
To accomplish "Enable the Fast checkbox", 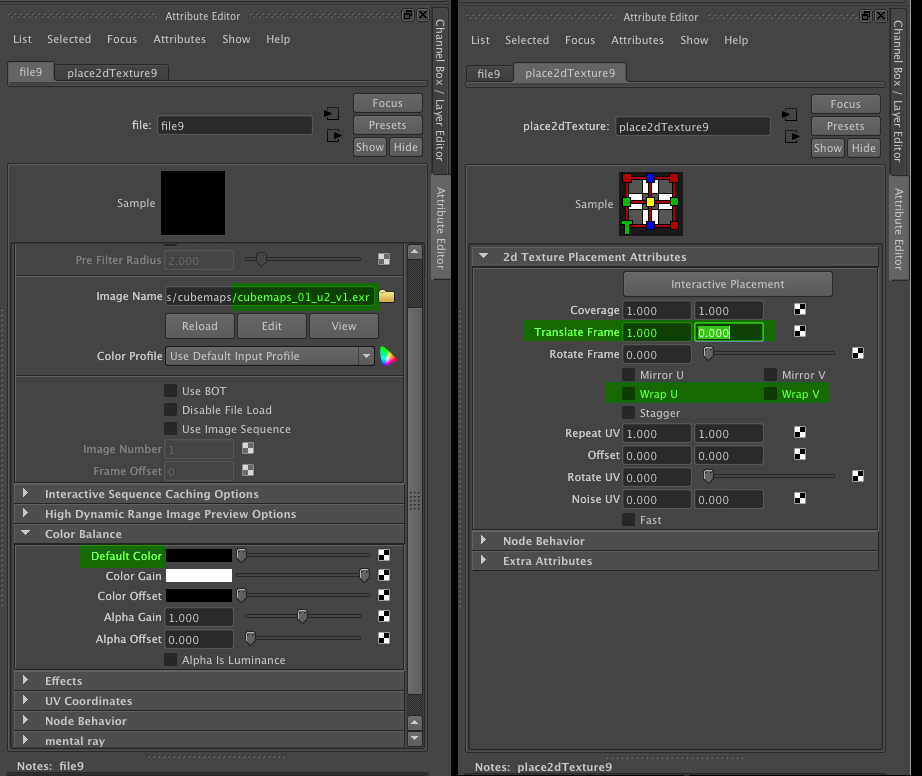I will point(629,520).
